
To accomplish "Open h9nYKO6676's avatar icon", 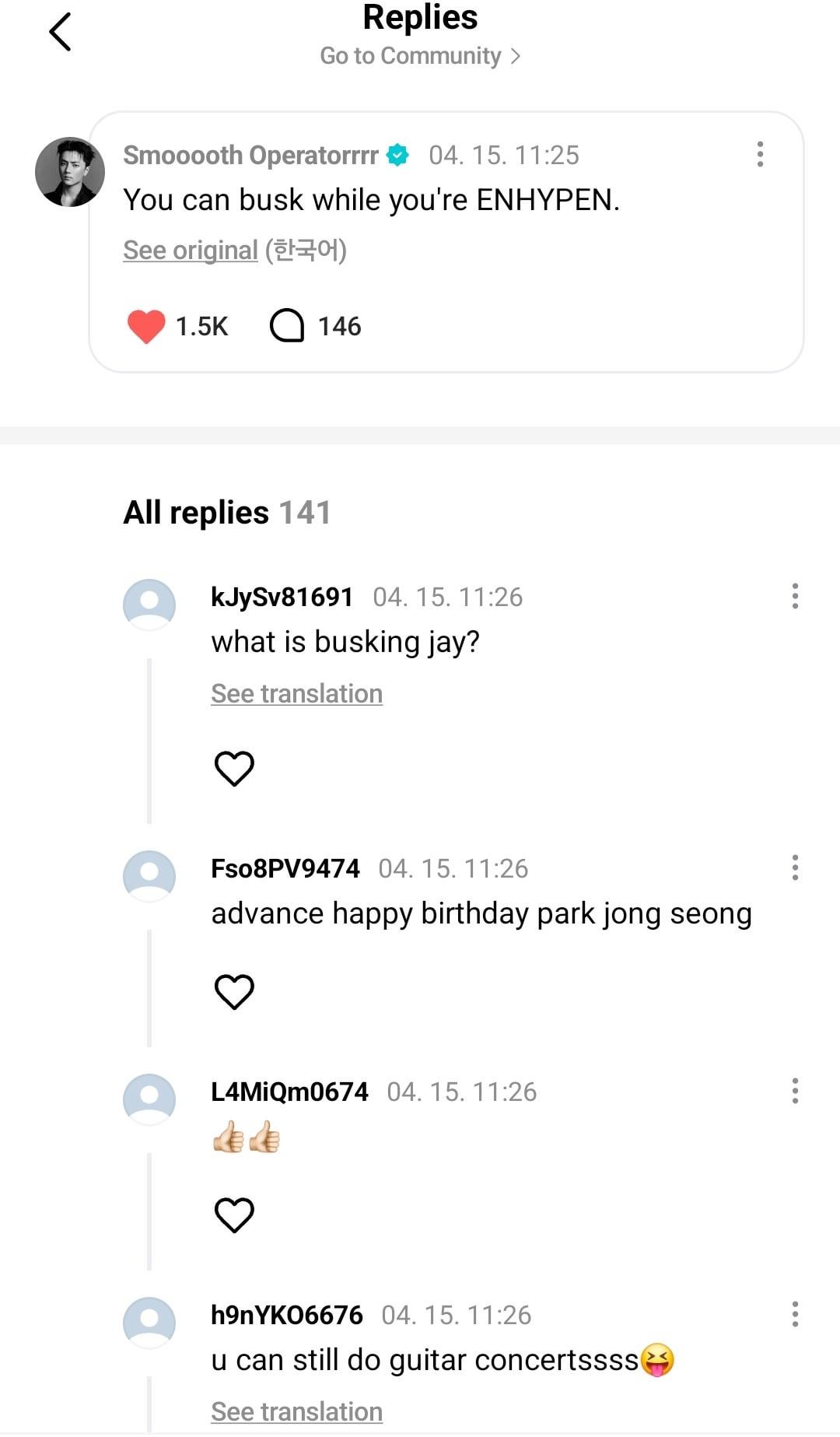I will click(x=149, y=1323).
